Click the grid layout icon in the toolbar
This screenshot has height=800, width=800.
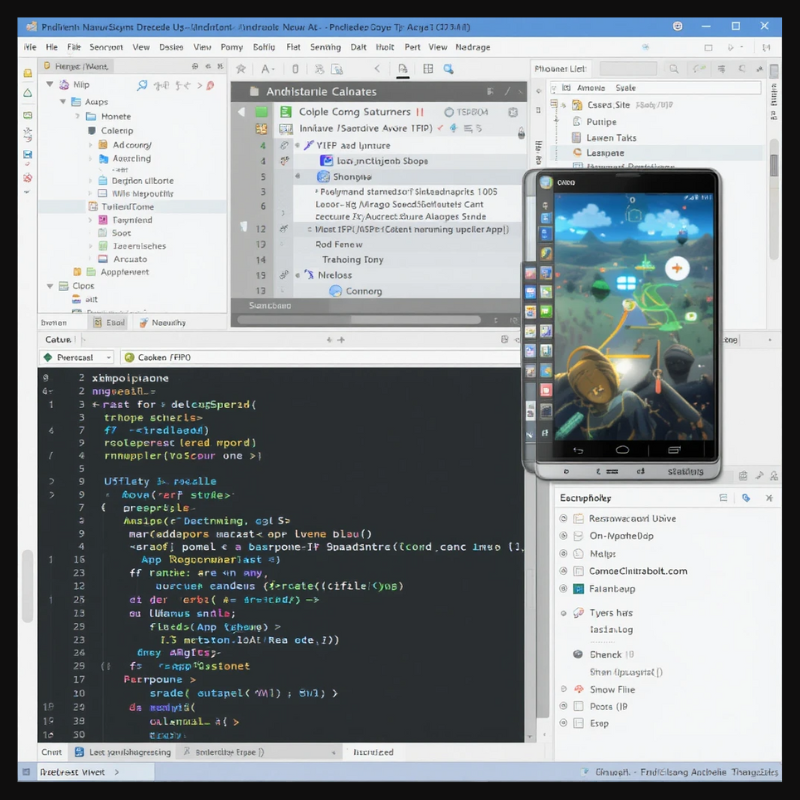428,69
